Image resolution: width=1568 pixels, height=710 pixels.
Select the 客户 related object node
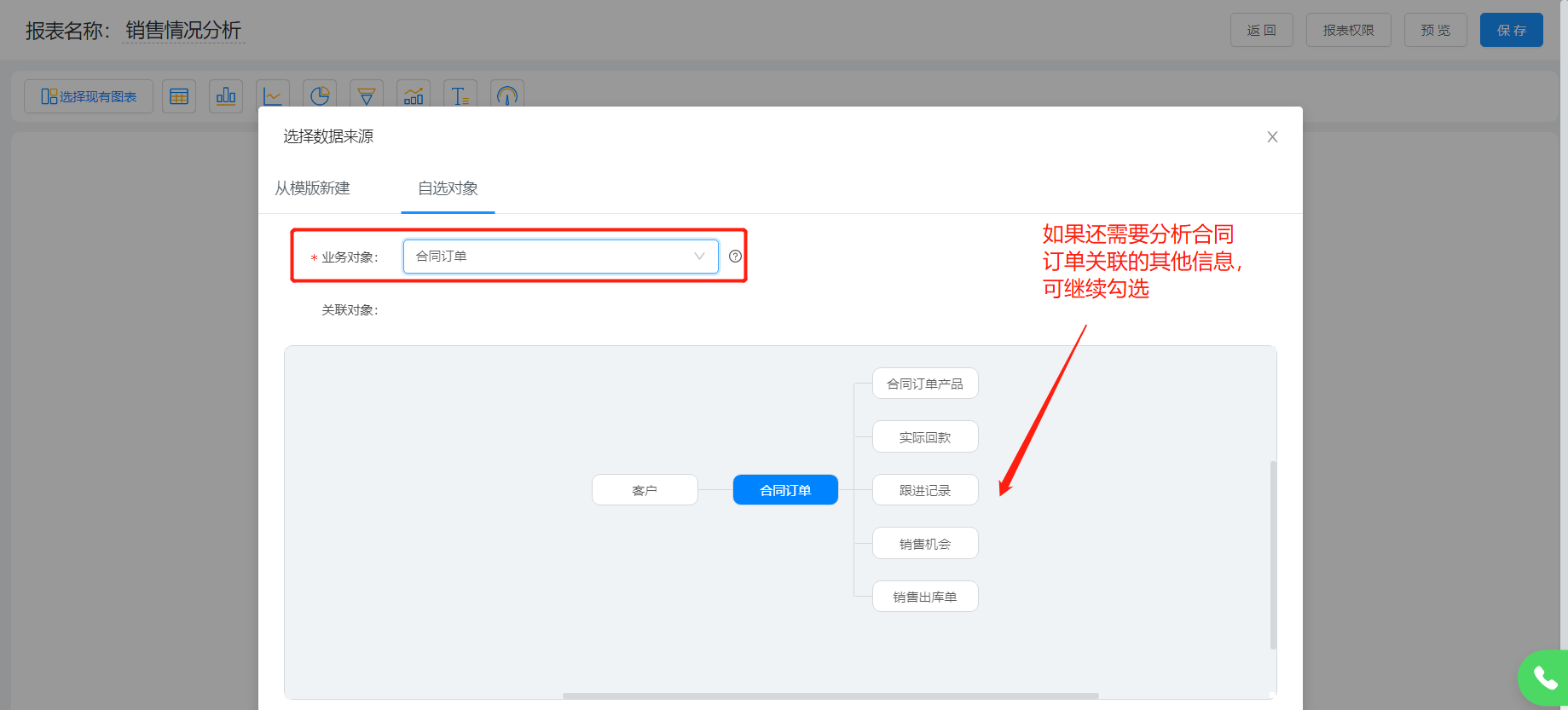[645, 490]
